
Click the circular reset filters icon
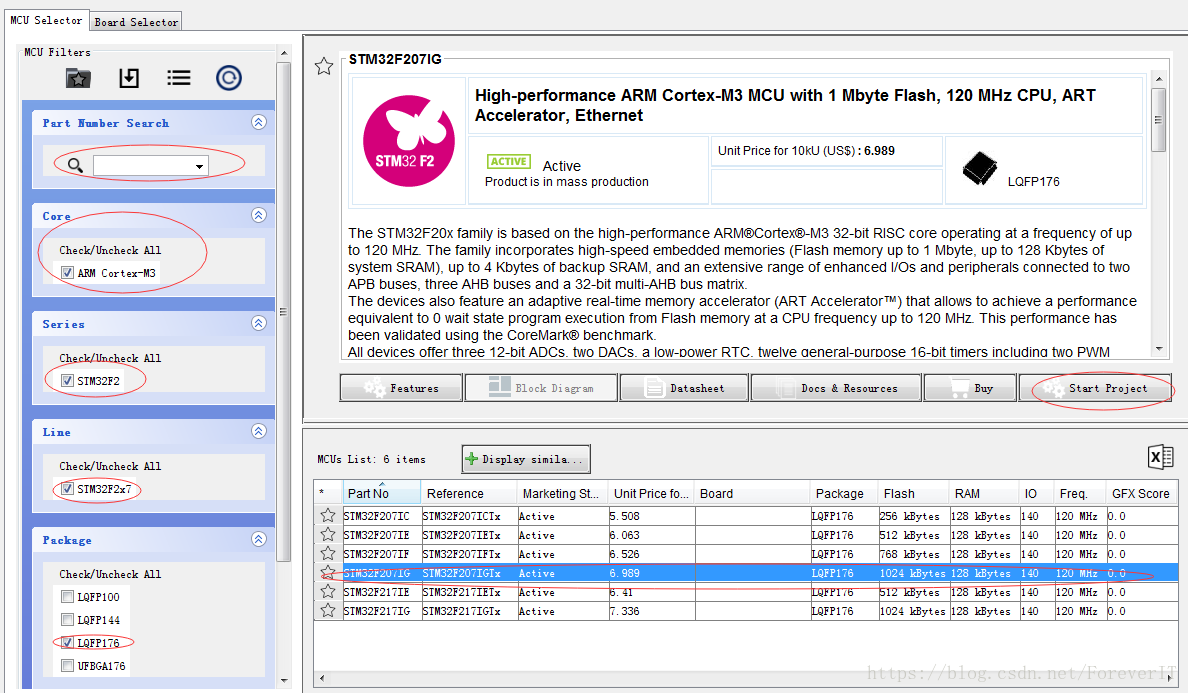coord(229,77)
